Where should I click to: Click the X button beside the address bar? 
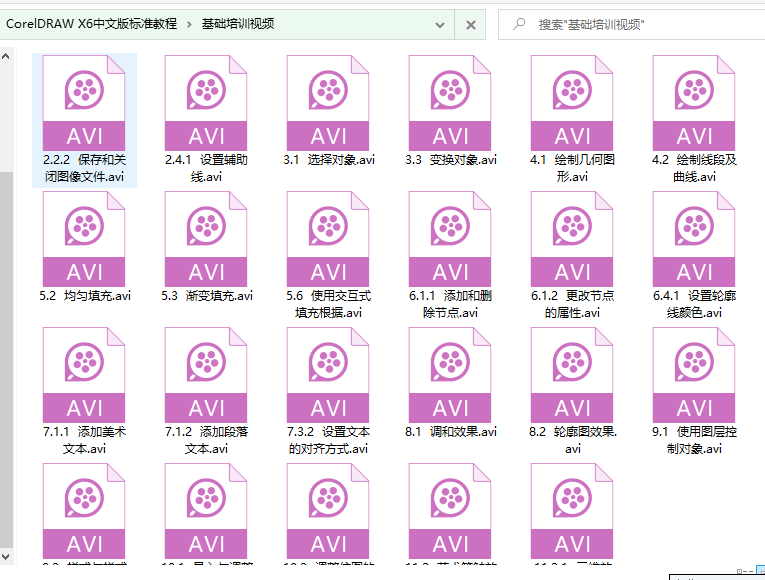(470, 25)
